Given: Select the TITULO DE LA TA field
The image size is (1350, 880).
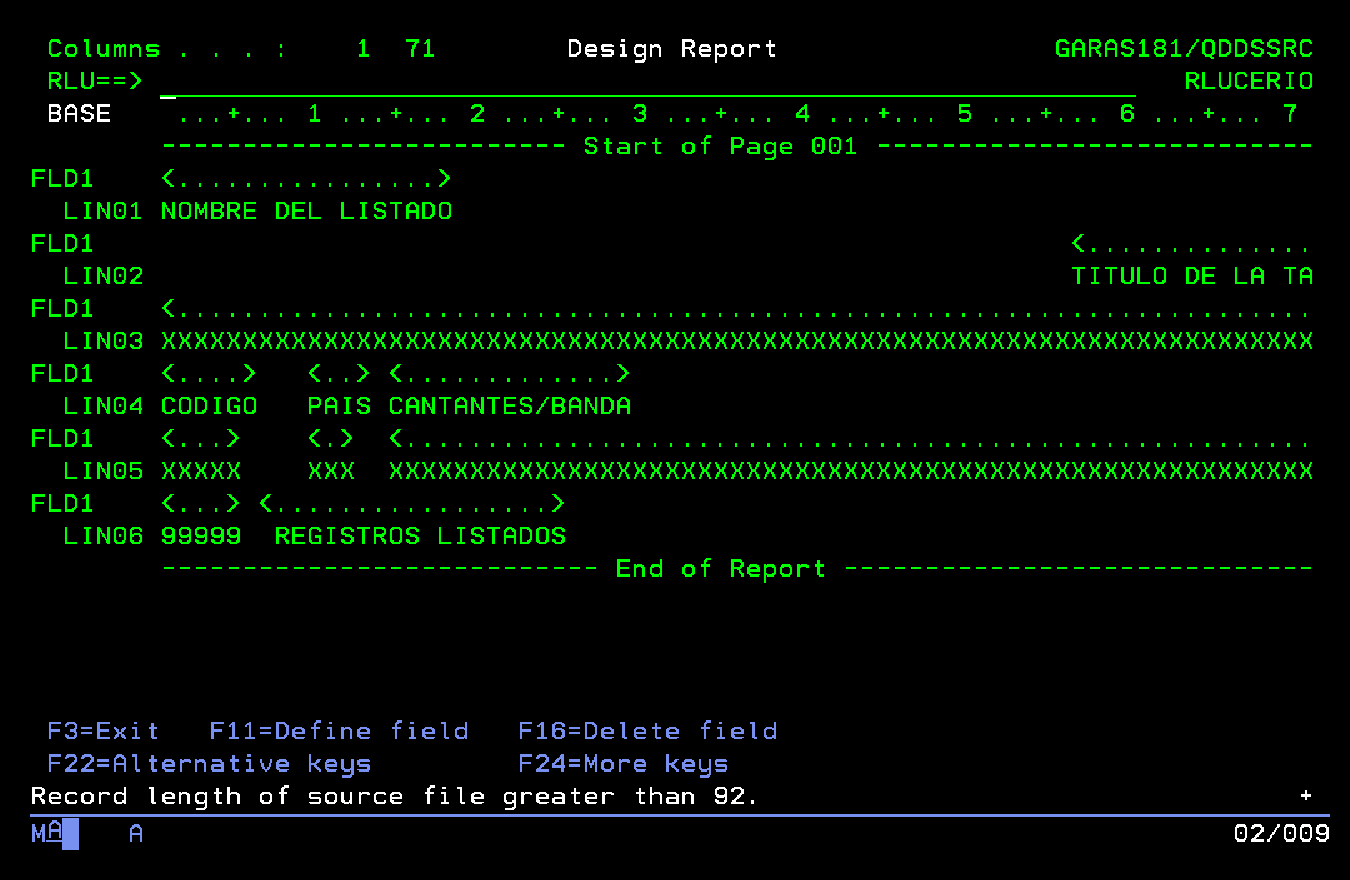Looking at the screenshot, I should coord(1191,276).
